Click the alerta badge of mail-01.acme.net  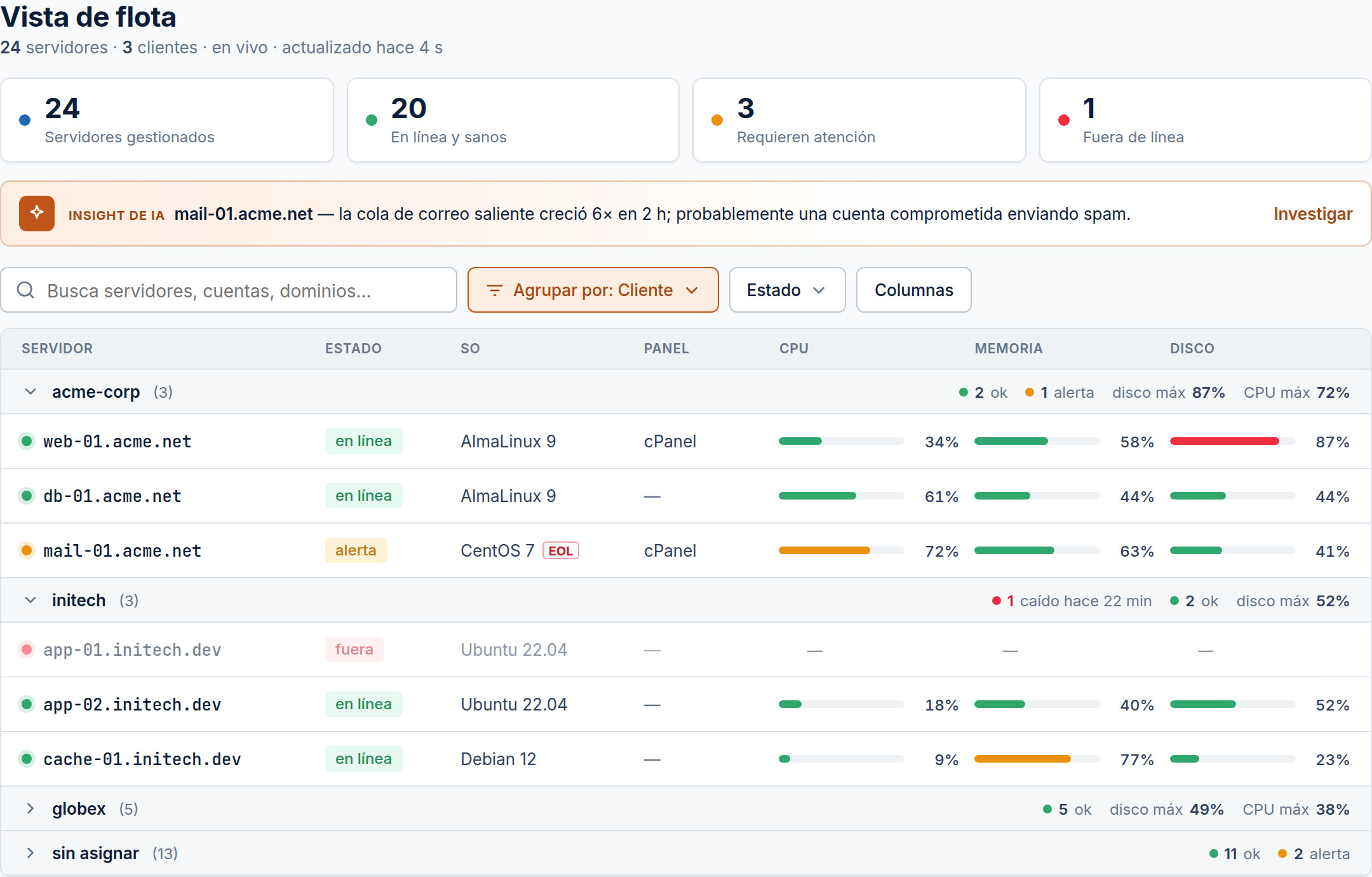click(356, 550)
